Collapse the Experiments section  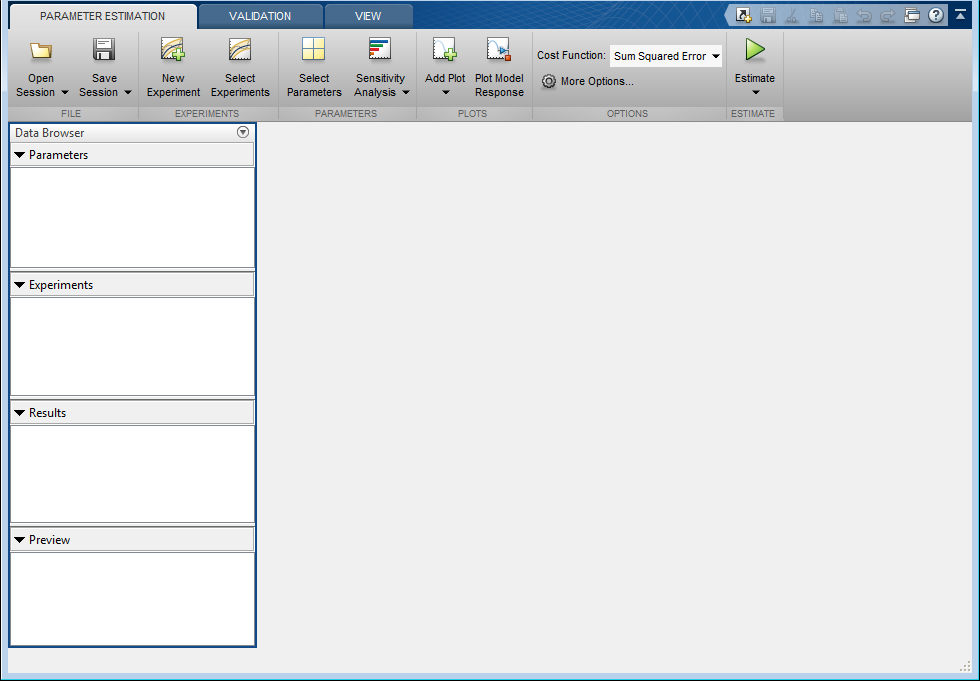click(x=19, y=285)
